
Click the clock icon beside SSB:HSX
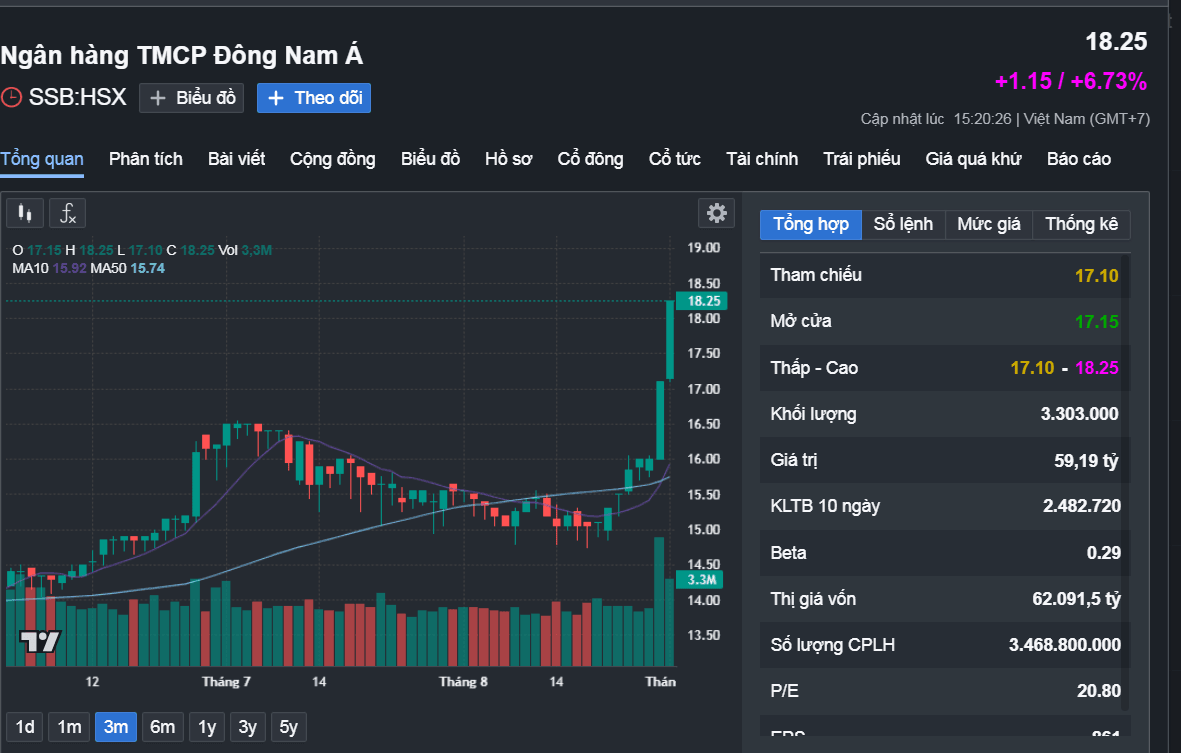(x=11, y=97)
